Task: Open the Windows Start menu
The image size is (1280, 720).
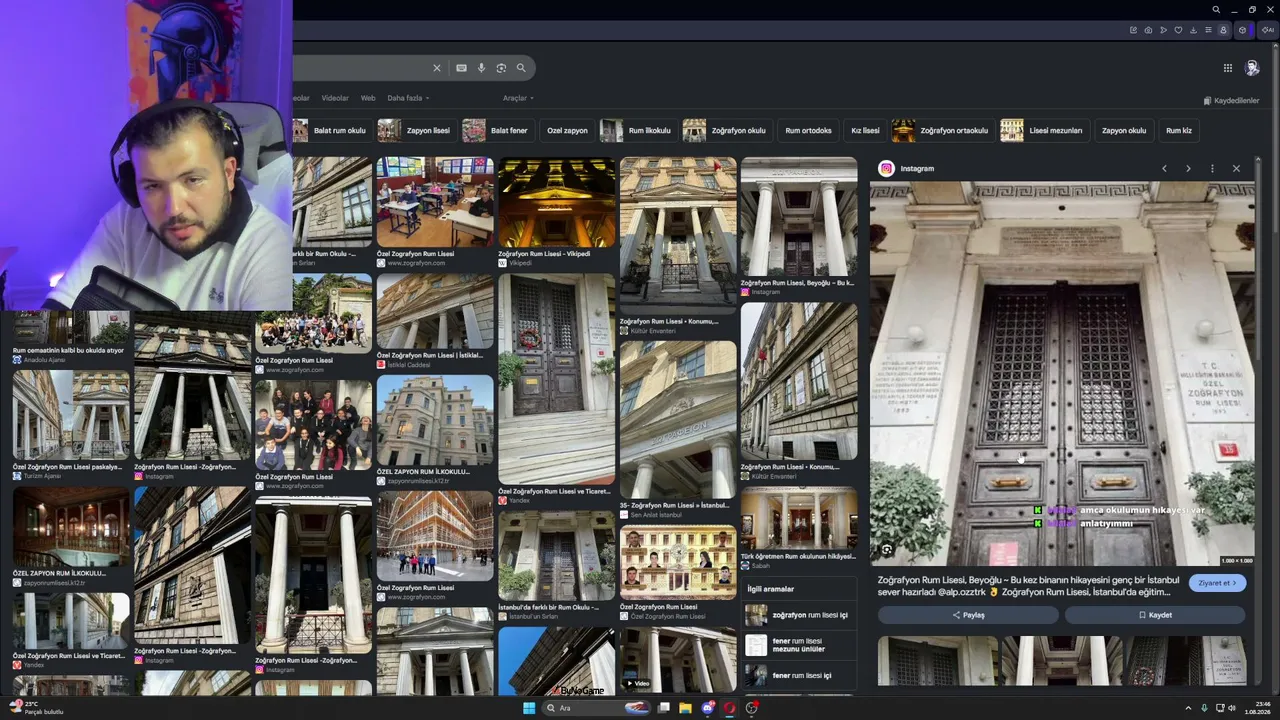Action: click(529, 708)
